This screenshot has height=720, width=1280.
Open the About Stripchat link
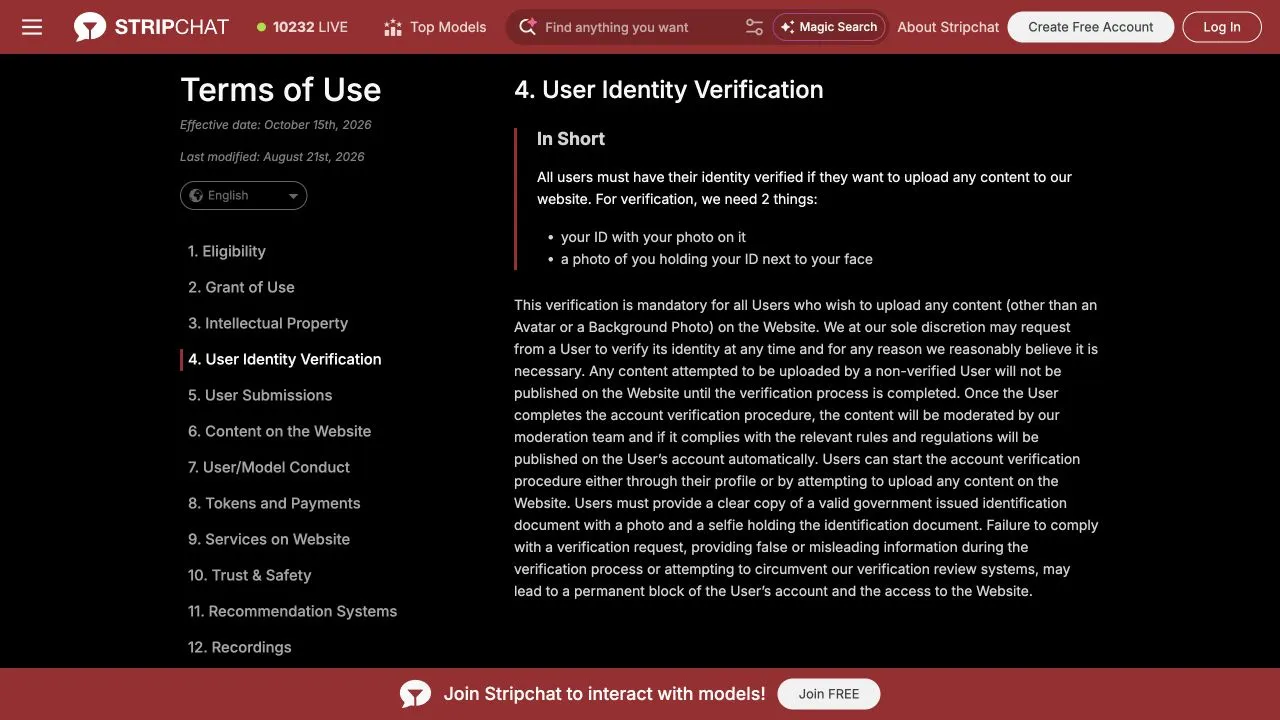pos(948,27)
